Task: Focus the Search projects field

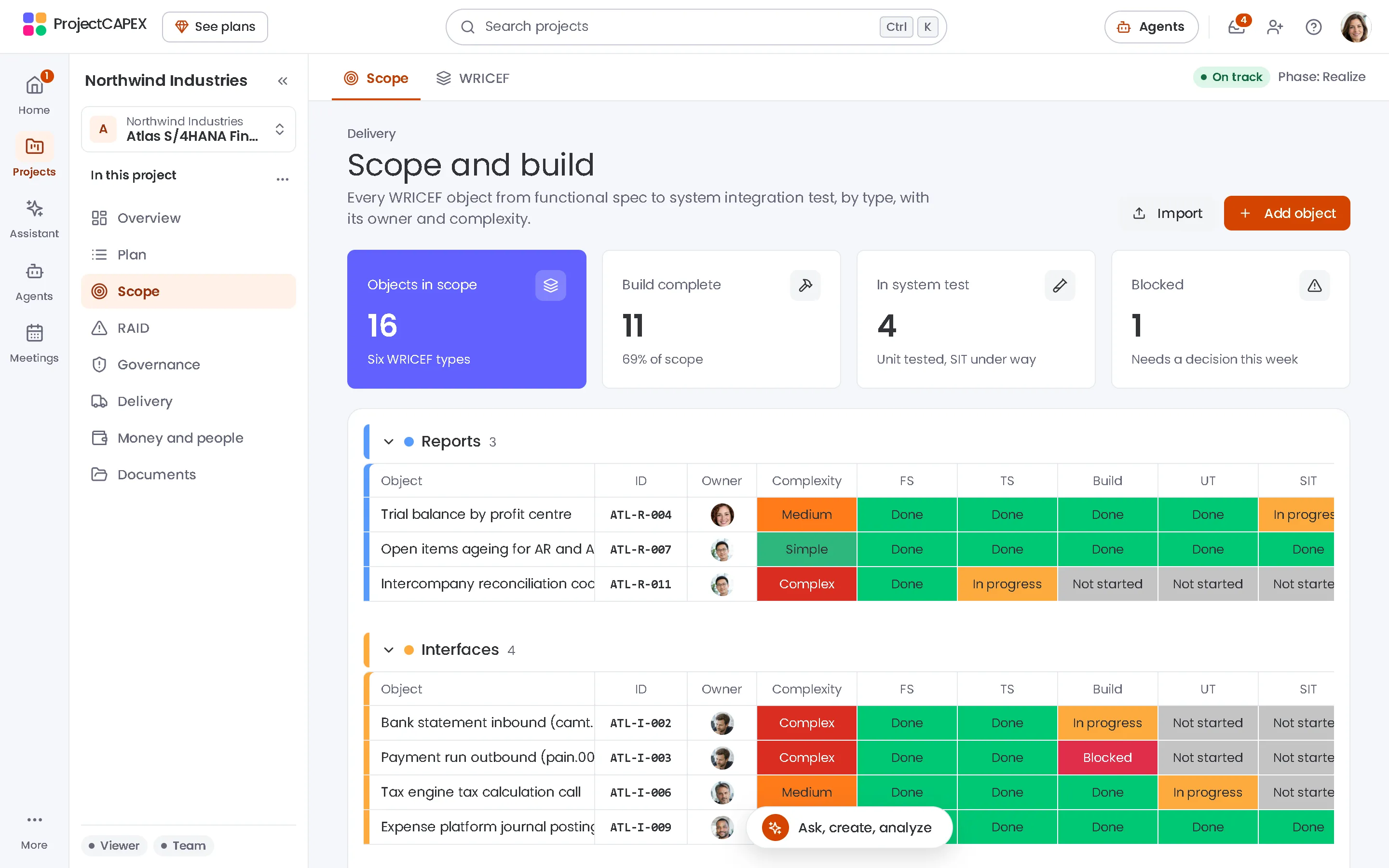Action: click(695, 27)
